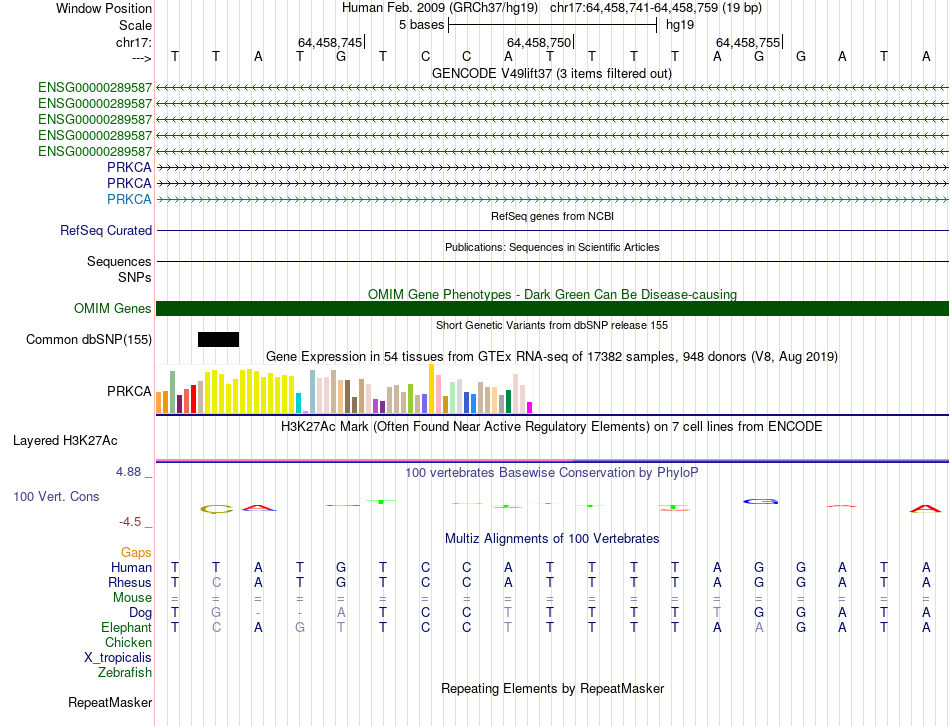This screenshot has height=726, width=950.
Task: Select the 64,458,745 coordinate label
Action: click(x=330, y=42)
